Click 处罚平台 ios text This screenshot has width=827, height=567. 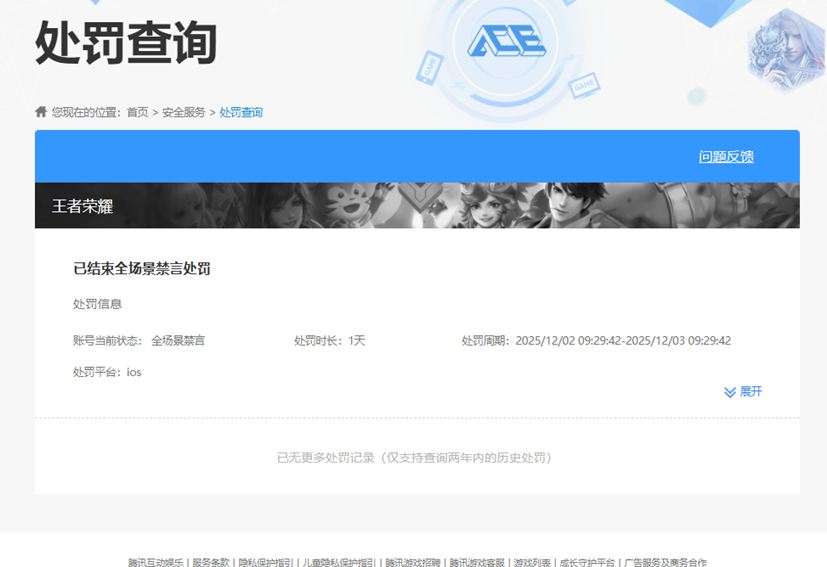click(x=107, y=372)
